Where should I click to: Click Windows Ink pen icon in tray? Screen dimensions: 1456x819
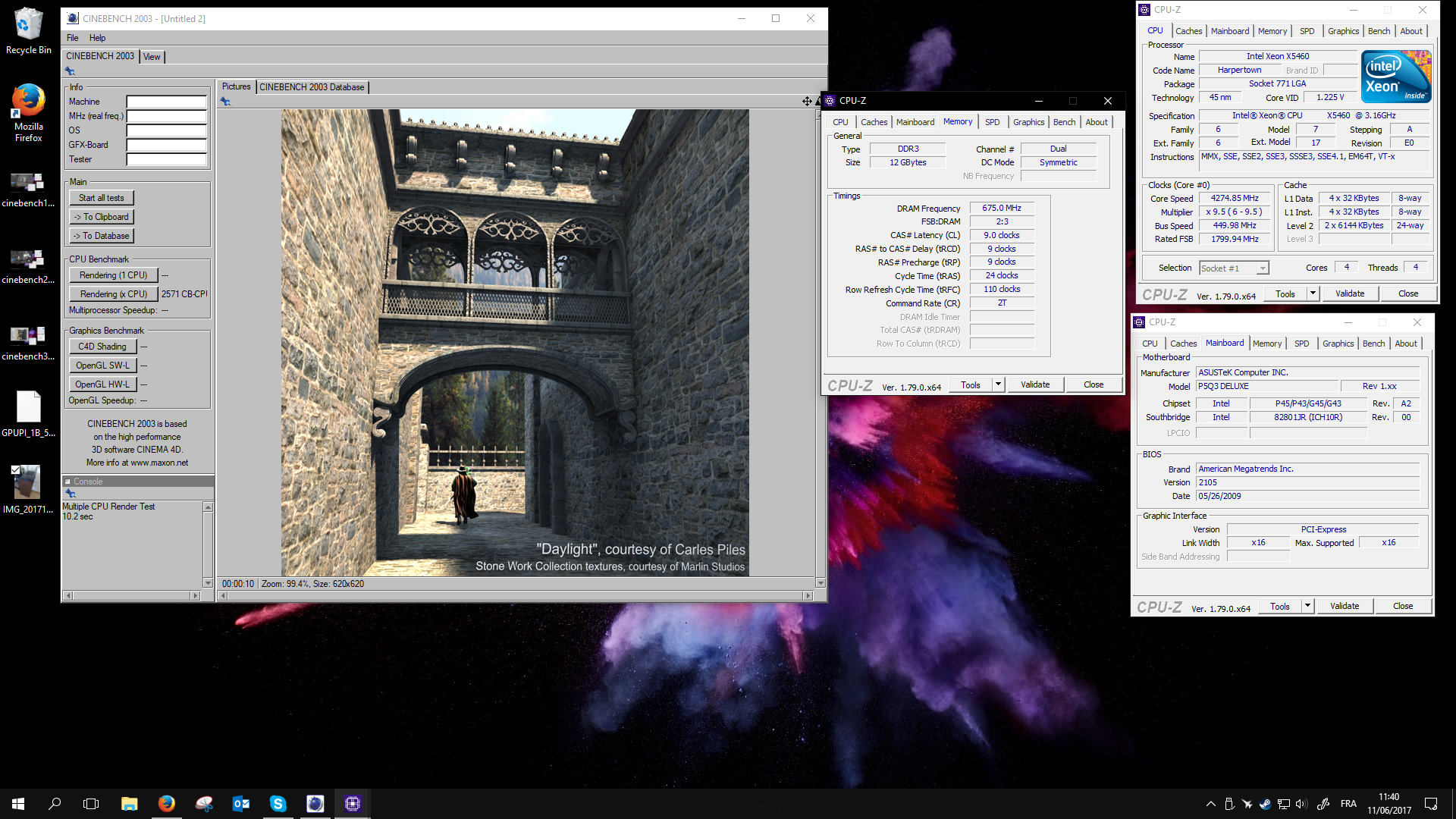(1323, 804)
